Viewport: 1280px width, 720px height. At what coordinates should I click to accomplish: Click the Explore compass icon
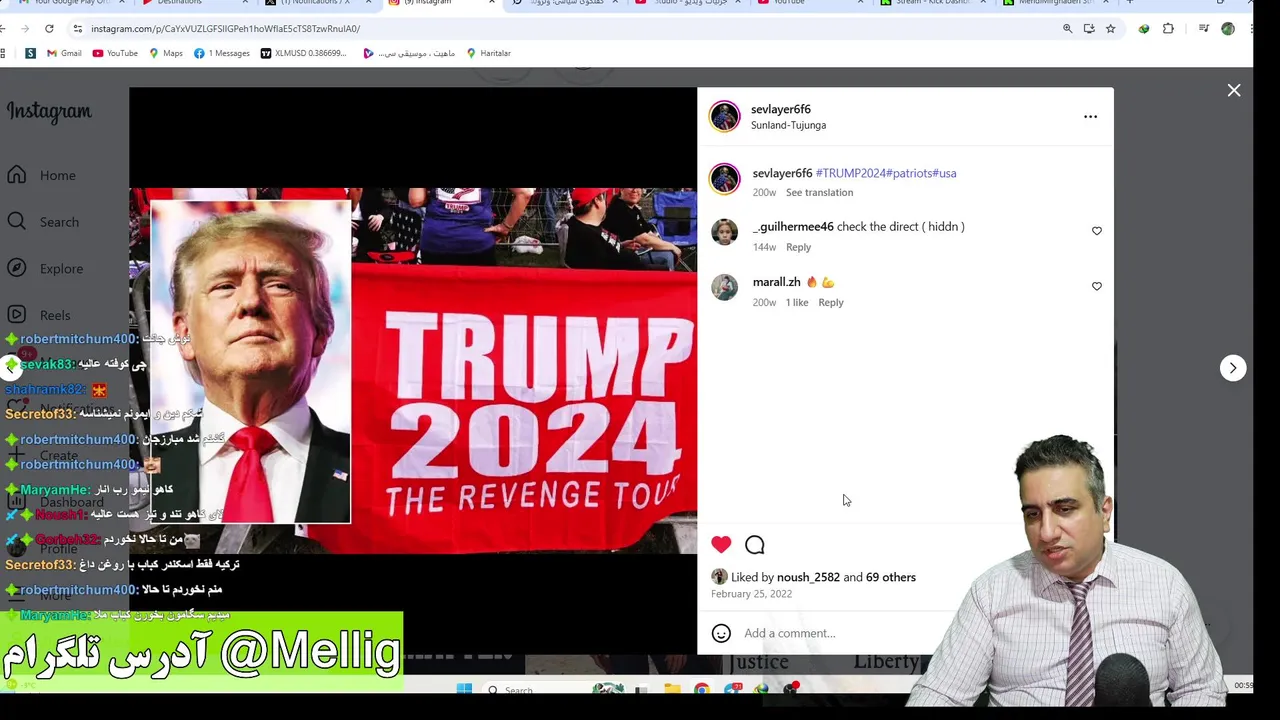click(17, 268)
